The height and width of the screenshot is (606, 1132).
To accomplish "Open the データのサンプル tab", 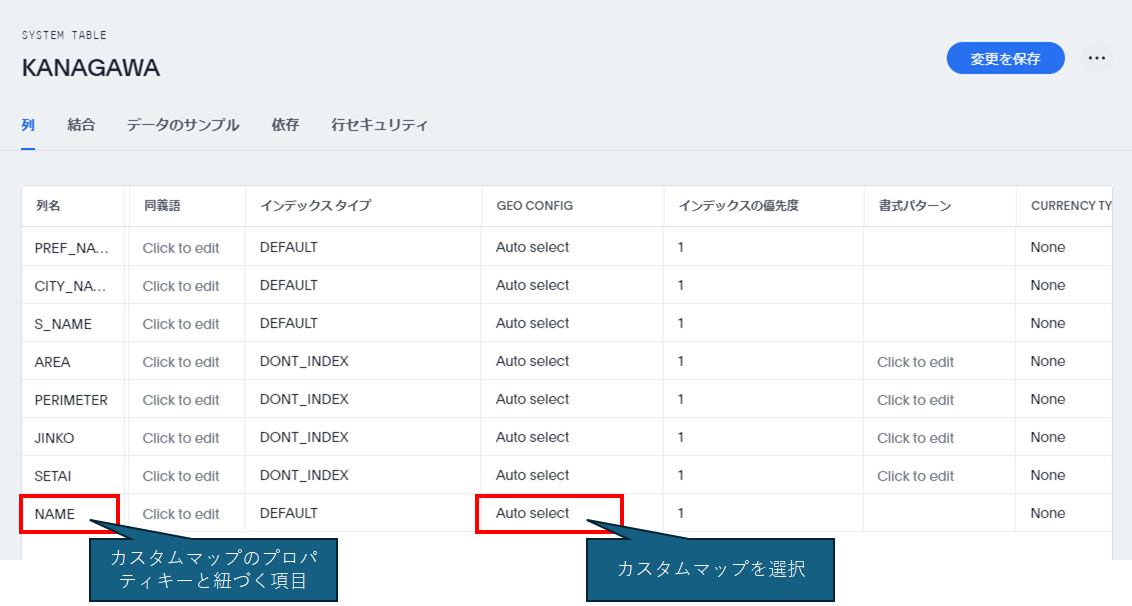I will (182, 125).
